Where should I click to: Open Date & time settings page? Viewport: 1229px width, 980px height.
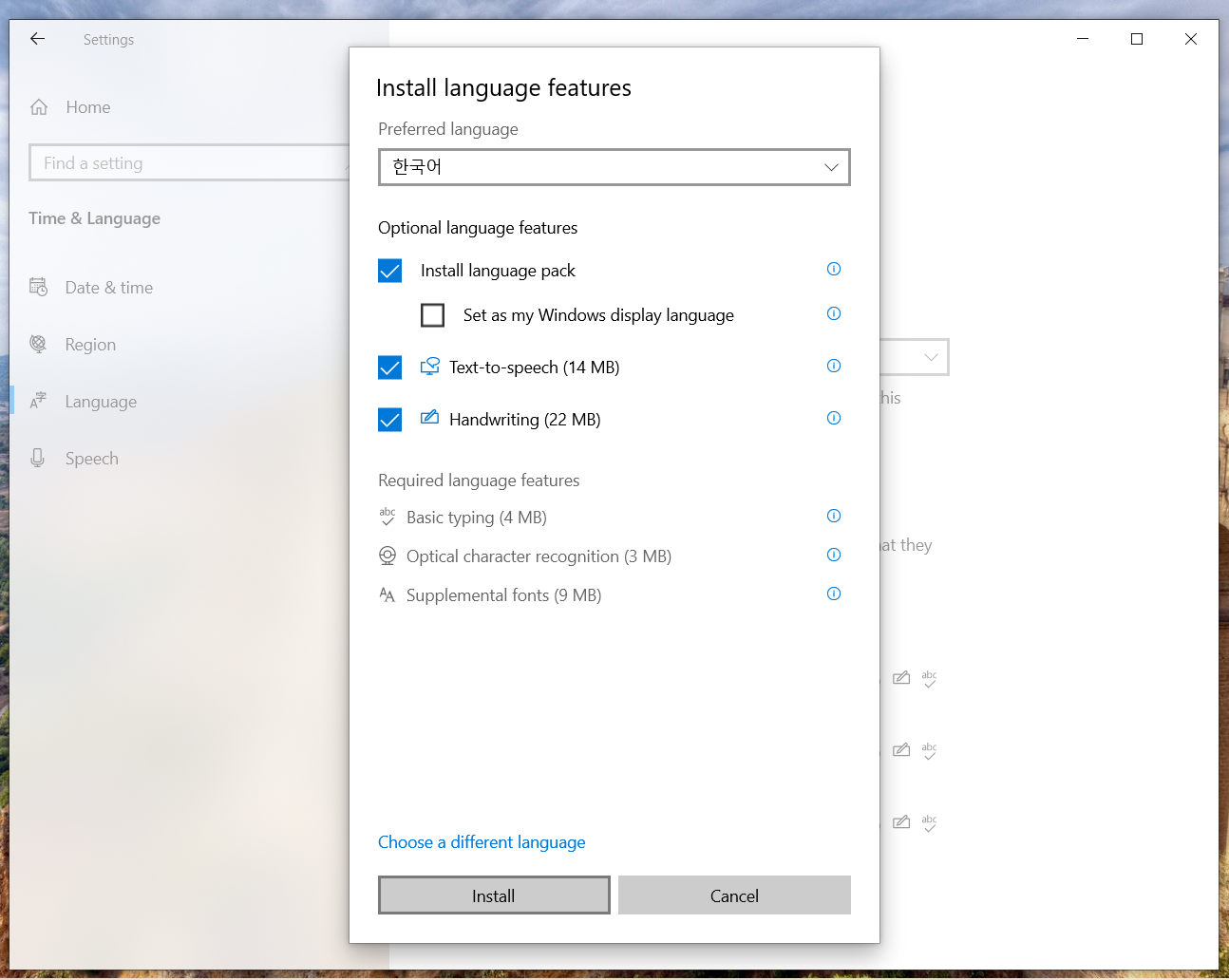(108, 288)
